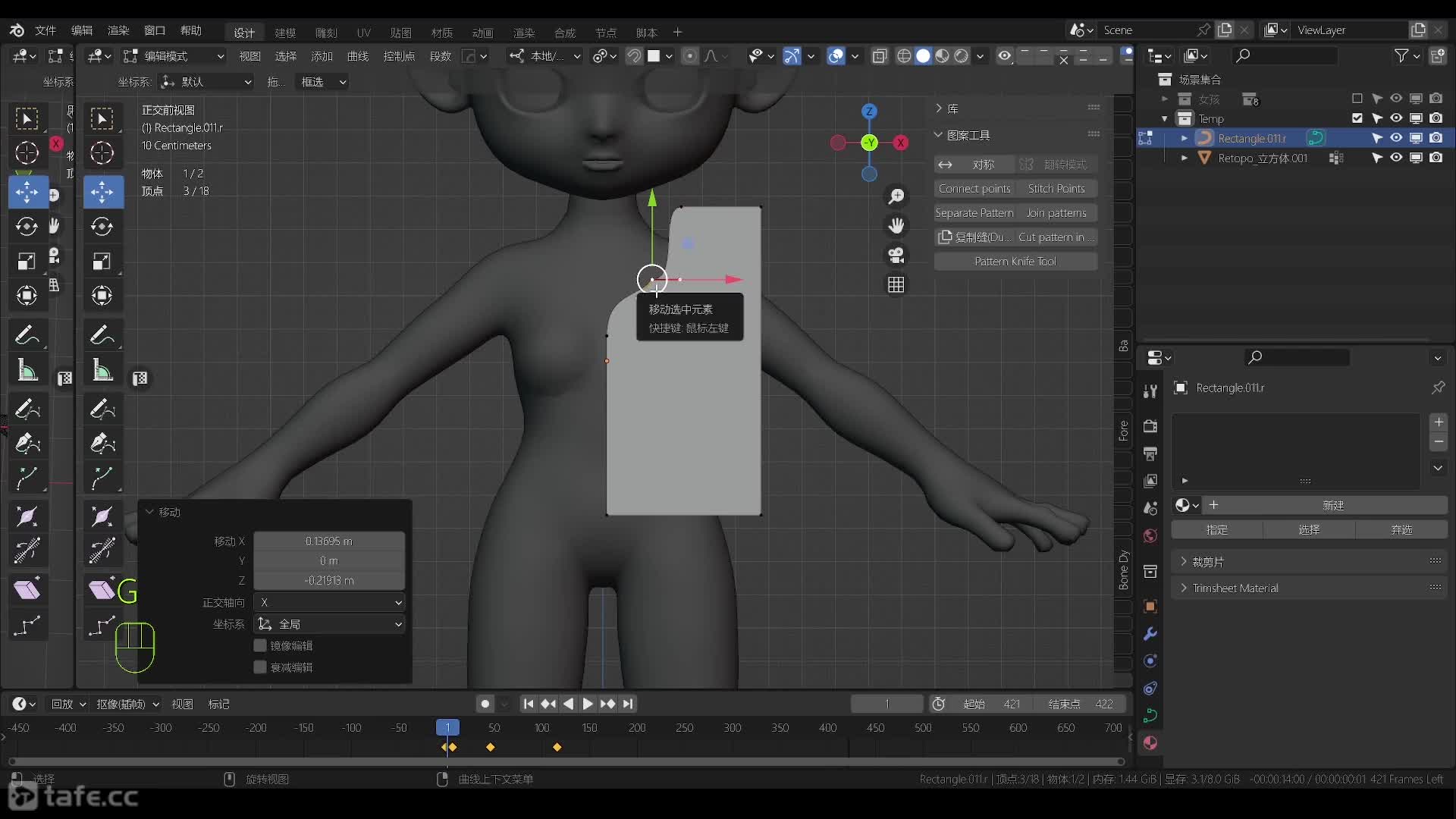
Task: Open 编辑 menu
Action: tap(82, 30)
